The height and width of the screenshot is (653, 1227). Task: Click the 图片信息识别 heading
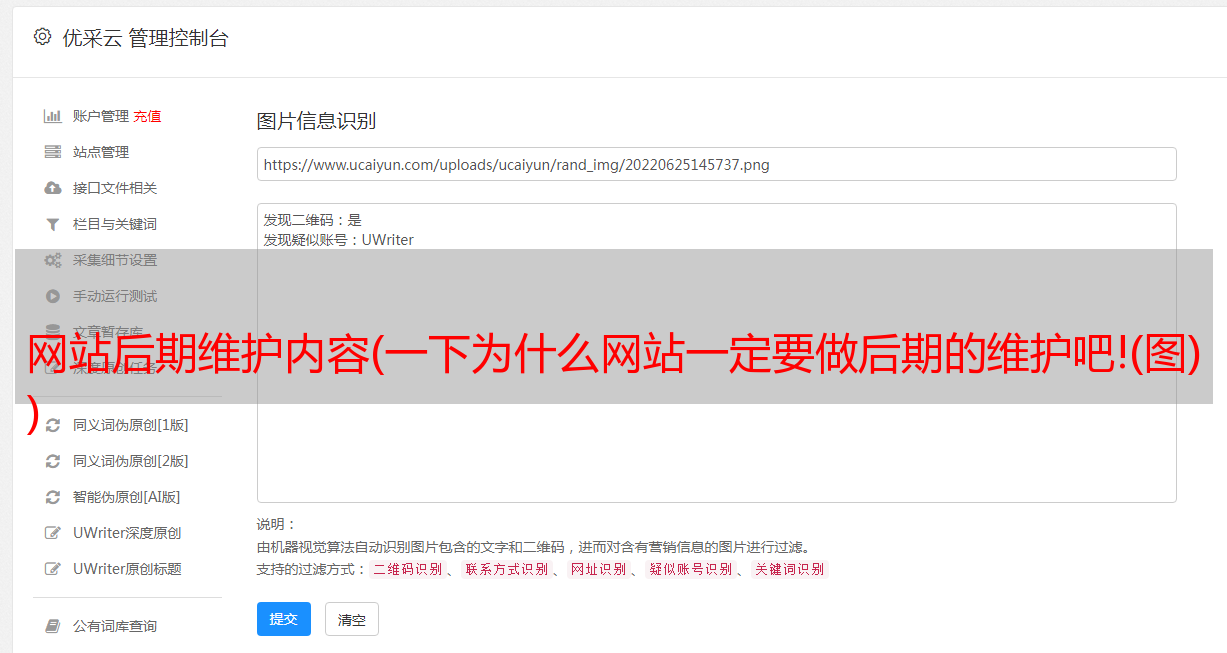coord(316,121)
